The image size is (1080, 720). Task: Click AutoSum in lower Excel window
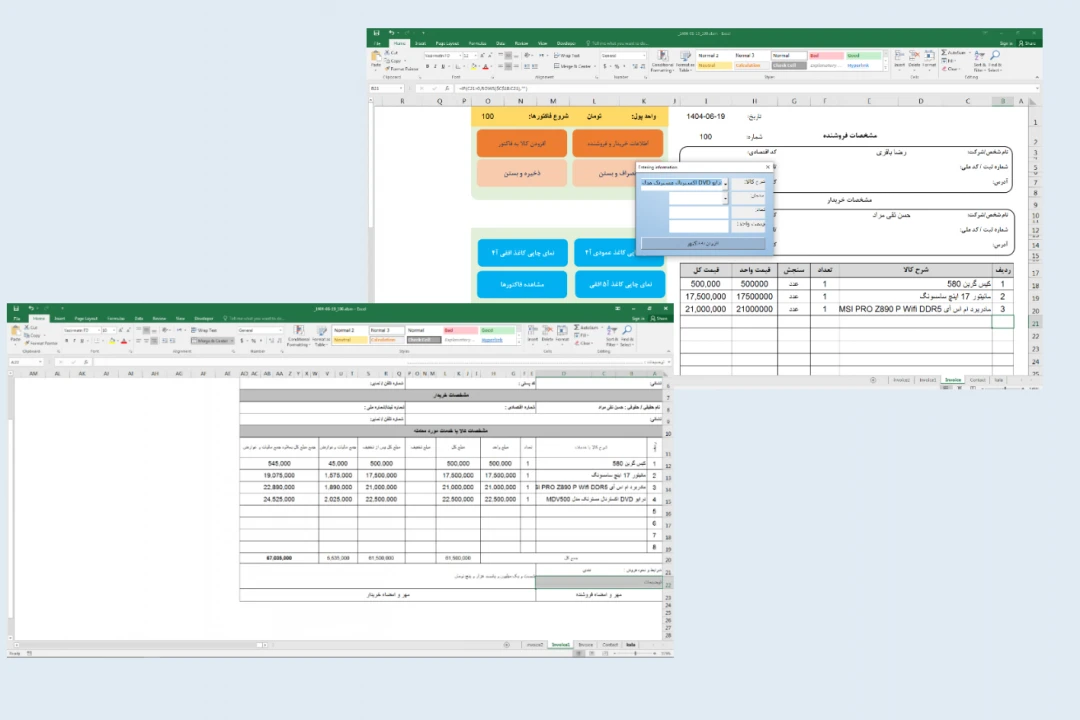(x=586, y=328)
